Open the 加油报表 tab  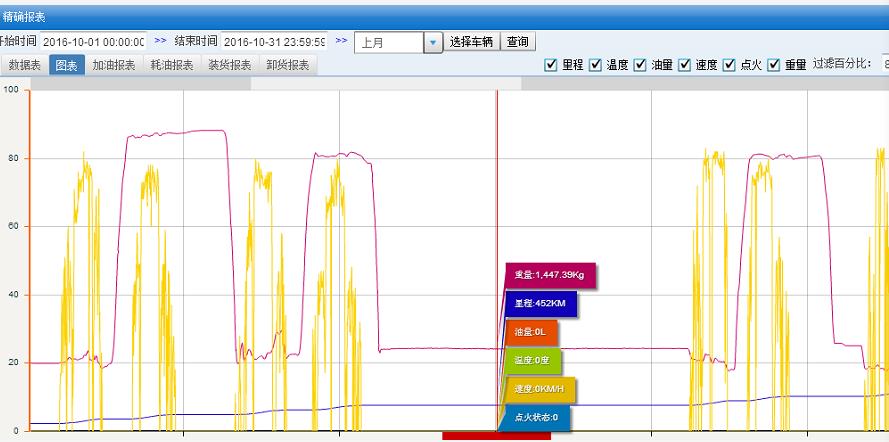pyautogui.click(x=114, y=65)
